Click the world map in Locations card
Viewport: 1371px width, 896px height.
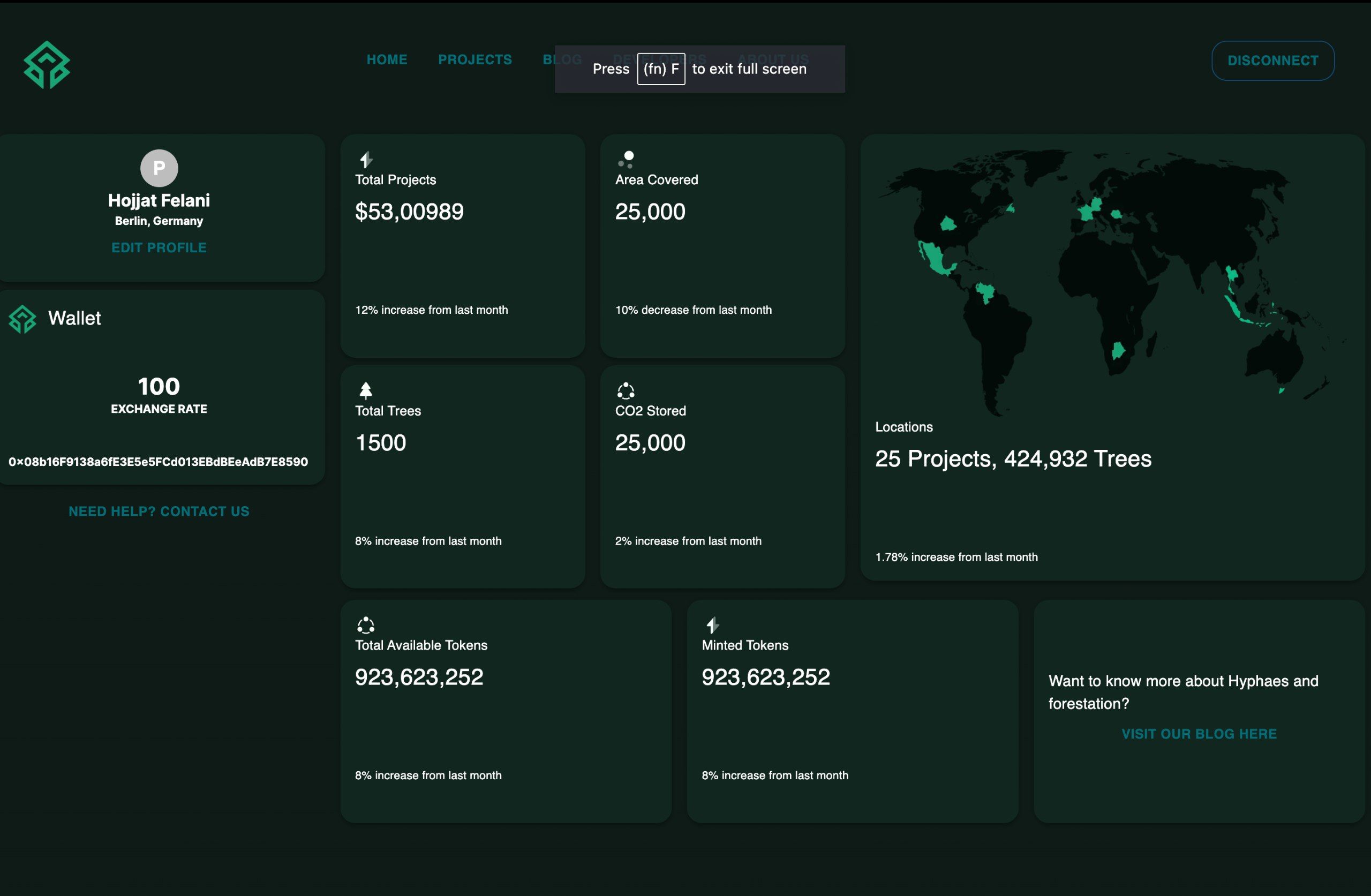pos(1112,282)
